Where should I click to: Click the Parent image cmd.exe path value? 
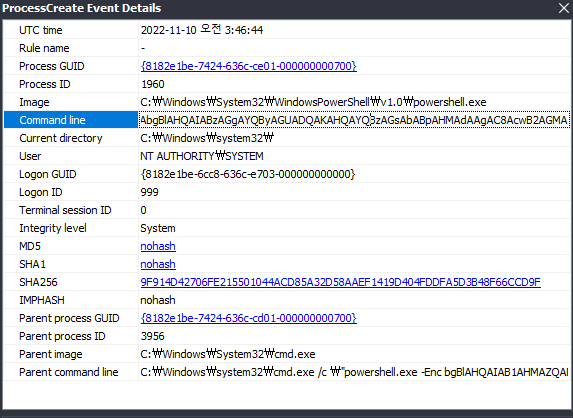coord(228,354)
